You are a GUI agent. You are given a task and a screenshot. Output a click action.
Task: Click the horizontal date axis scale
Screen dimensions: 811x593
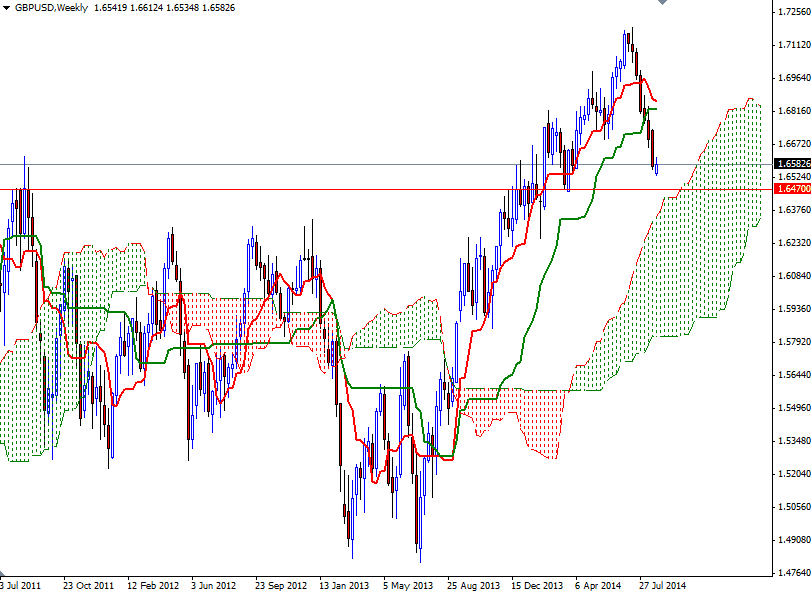tap(400, 583)
